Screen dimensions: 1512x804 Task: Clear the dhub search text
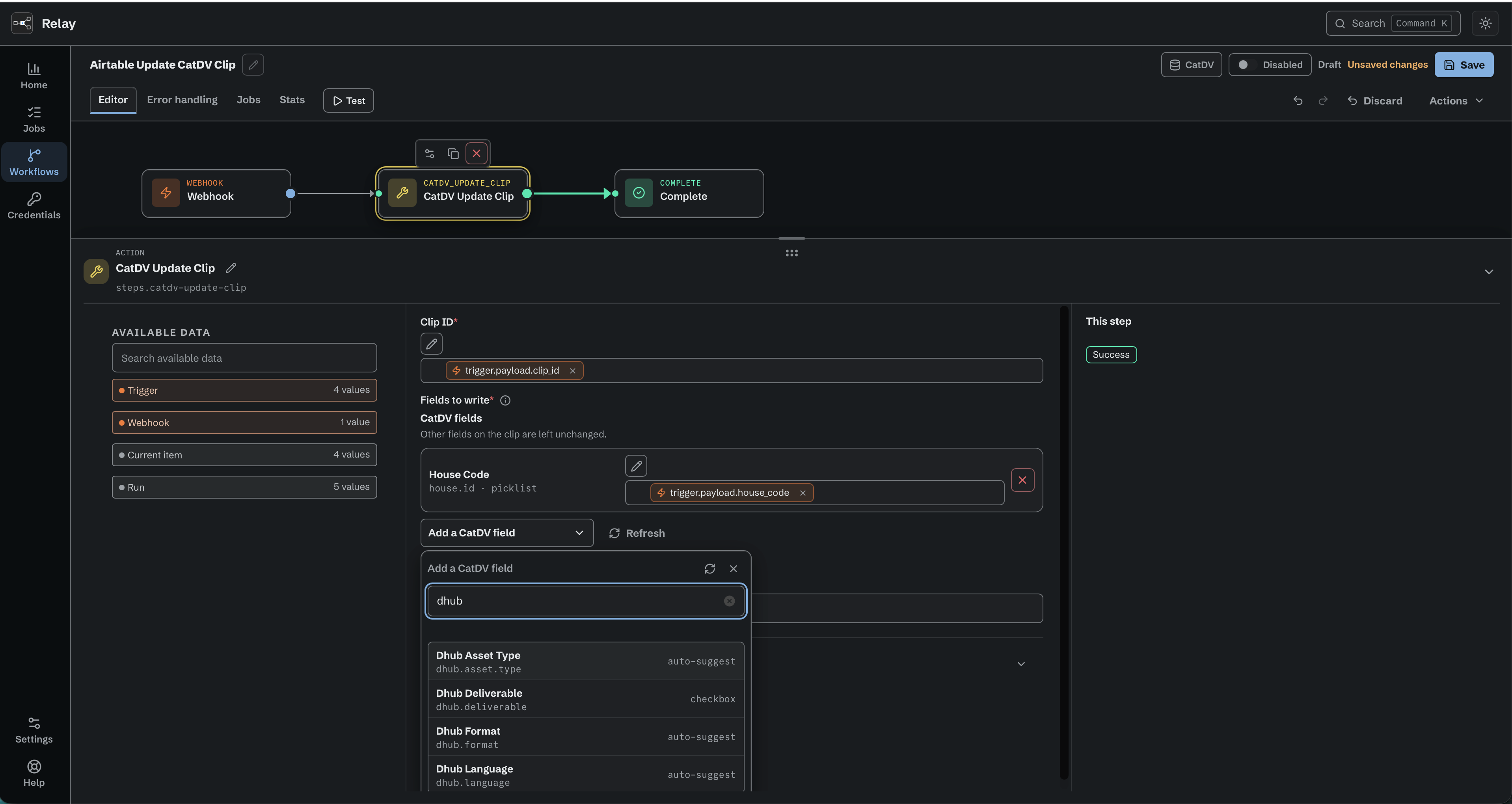tap(729, 601)
